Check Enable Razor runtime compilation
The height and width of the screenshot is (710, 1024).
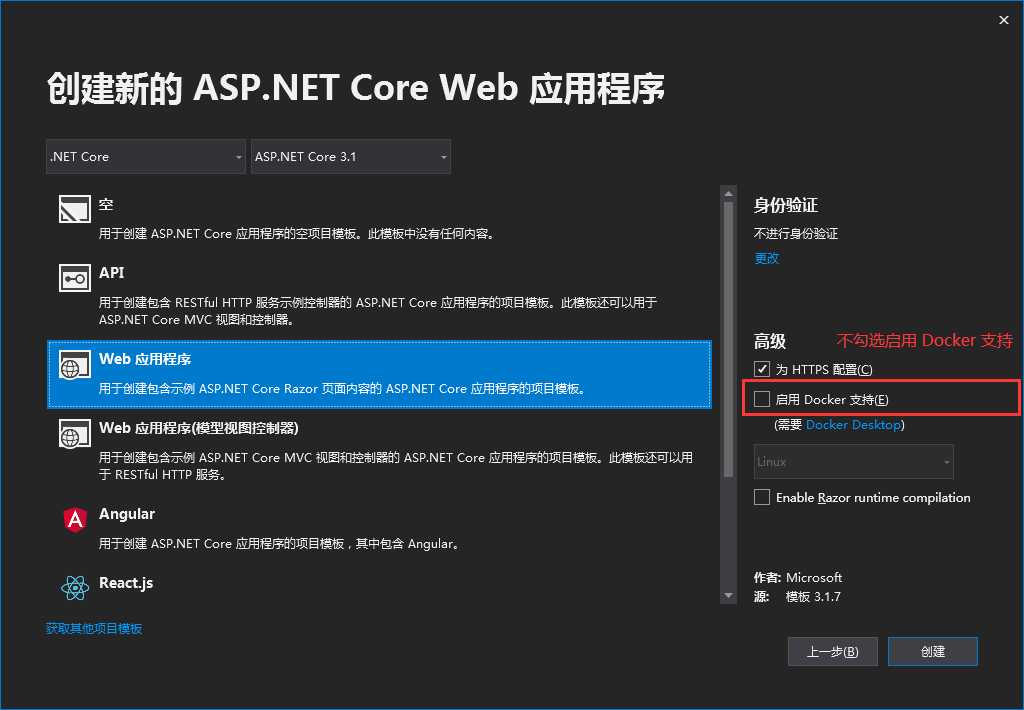(x=761, y=497)
